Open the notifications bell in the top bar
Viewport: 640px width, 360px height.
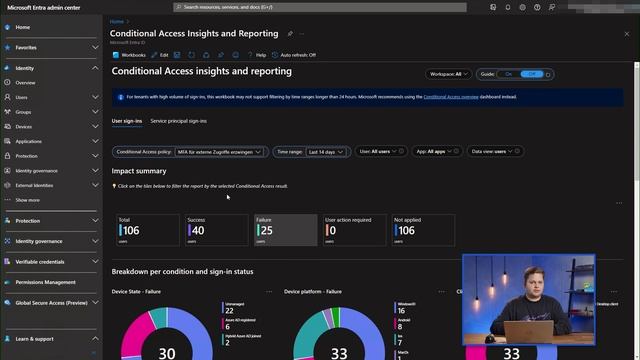click(508, 7)
